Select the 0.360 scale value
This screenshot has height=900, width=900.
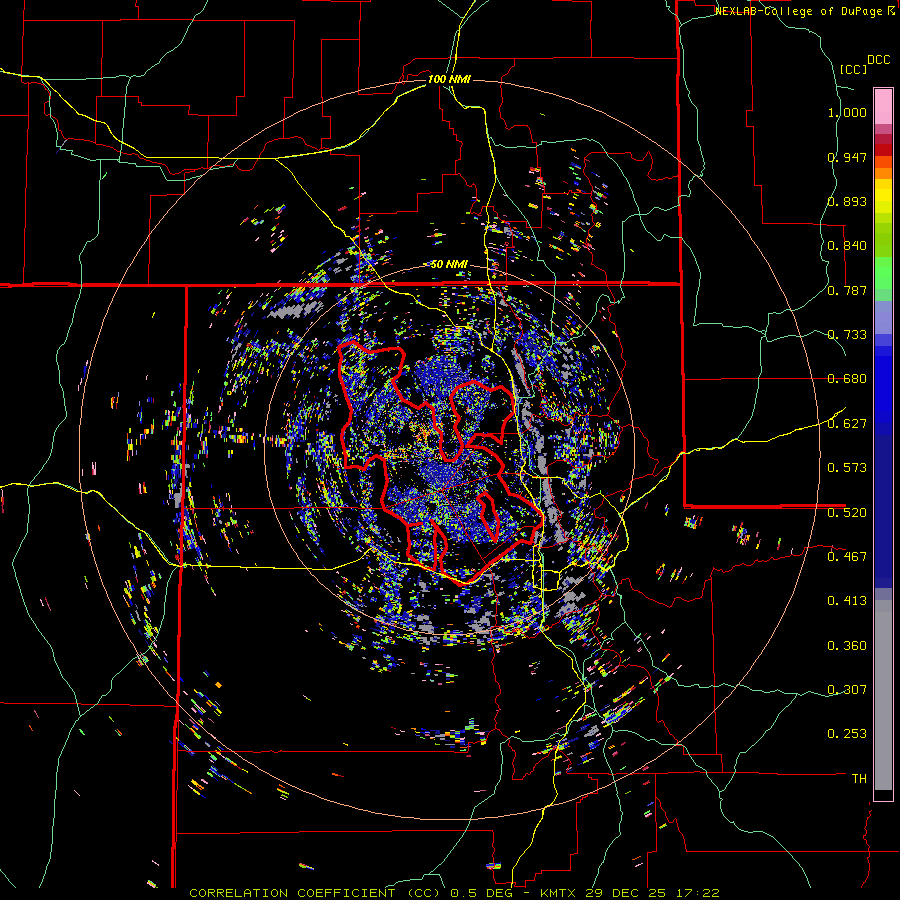[847, 645]
